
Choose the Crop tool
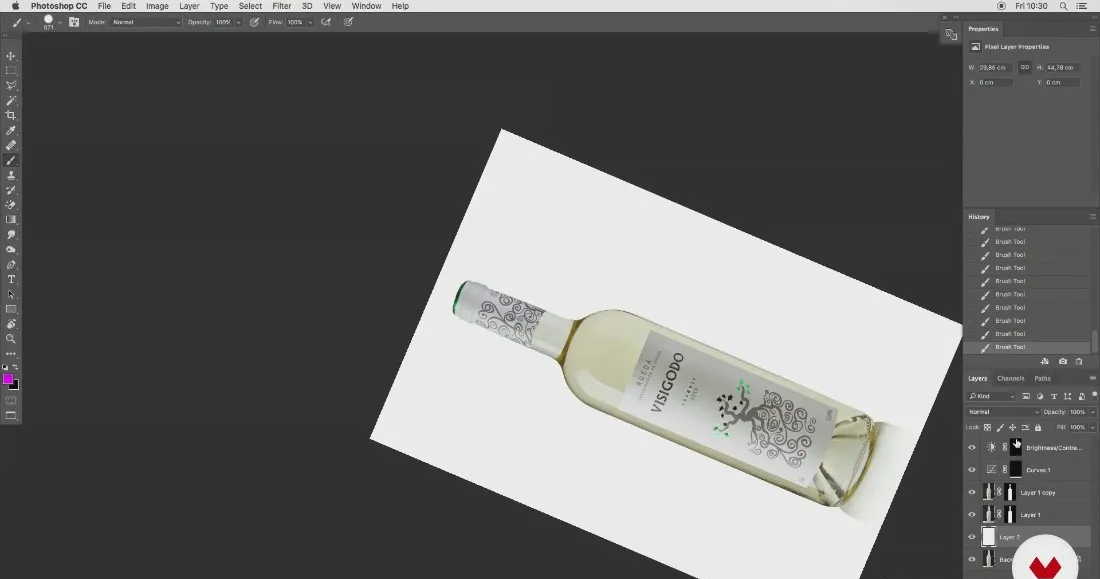click(11, 115)
